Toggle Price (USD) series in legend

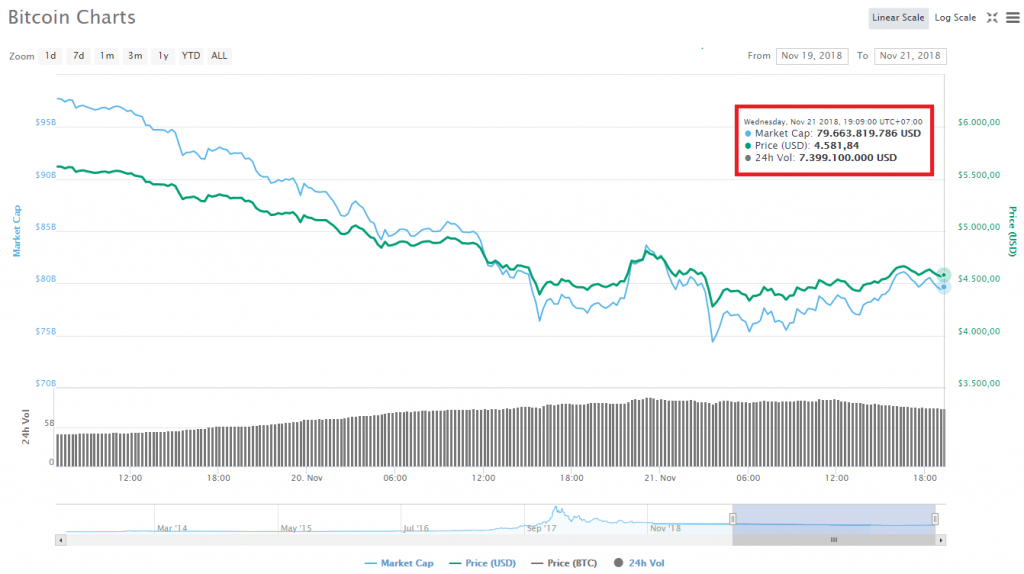click(483, 563)
